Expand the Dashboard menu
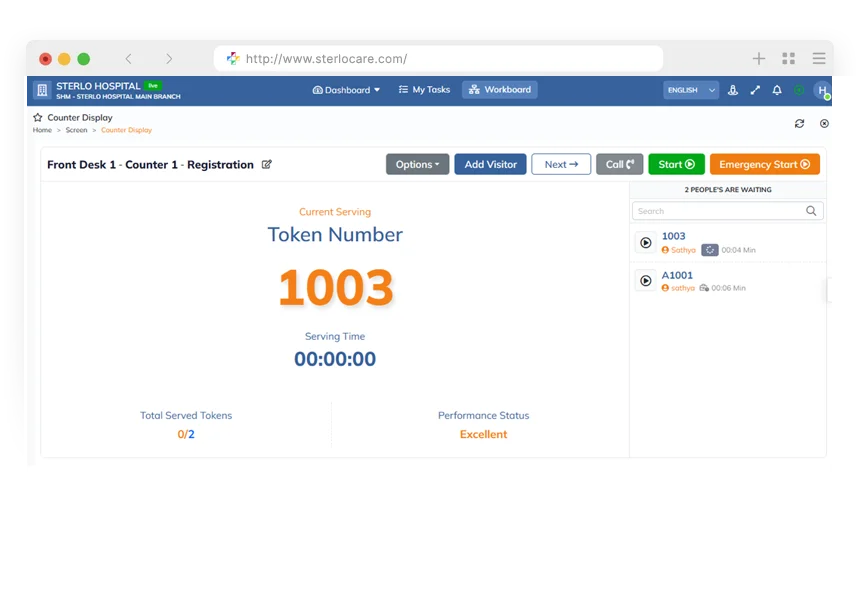Screen dimensions: 858x606 [346, 90]
